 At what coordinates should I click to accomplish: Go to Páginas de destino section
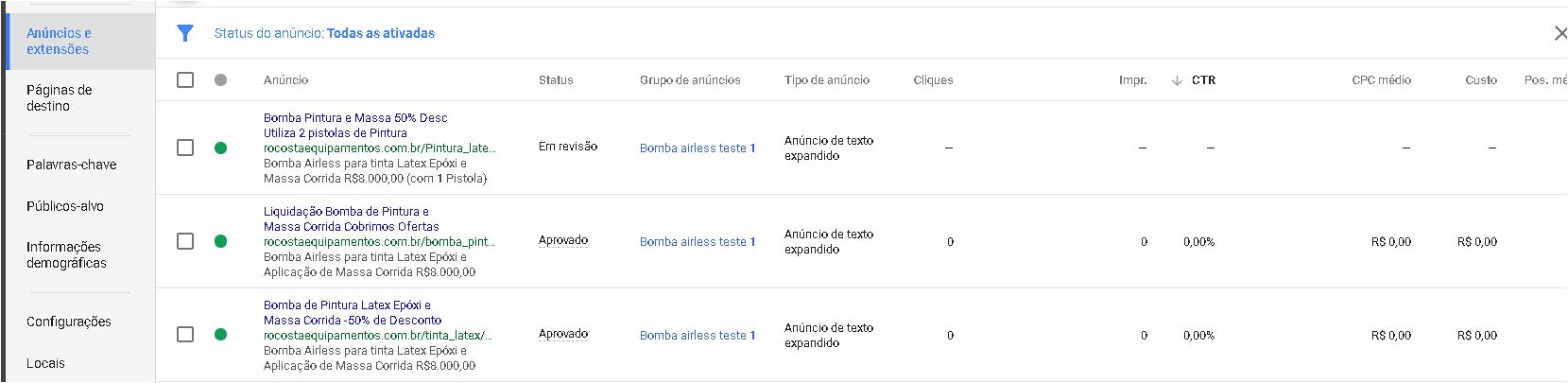tap(60, 97)
